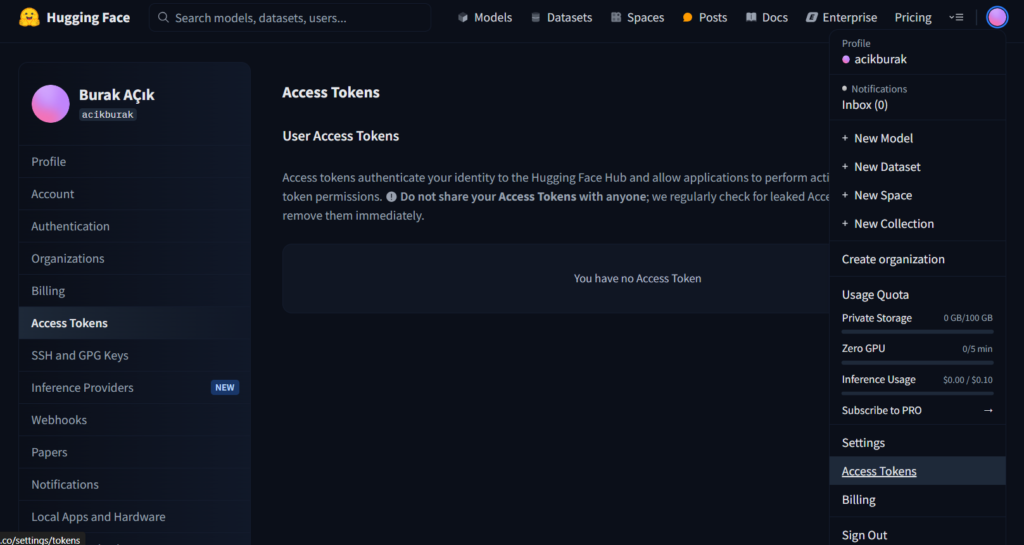Open Posts in the top navigation
The image size is (1024, 545).
(x=705, y=18)
